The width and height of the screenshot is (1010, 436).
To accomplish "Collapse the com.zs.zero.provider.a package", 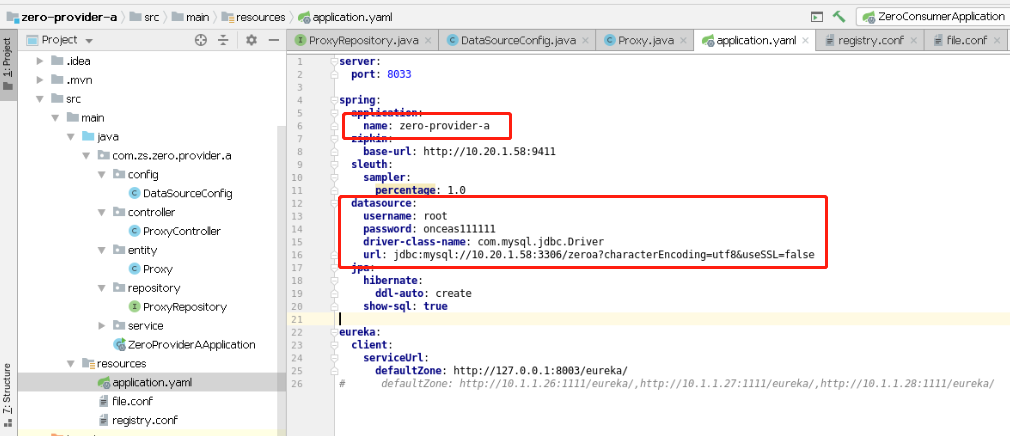I will click(x=86, y=156).
